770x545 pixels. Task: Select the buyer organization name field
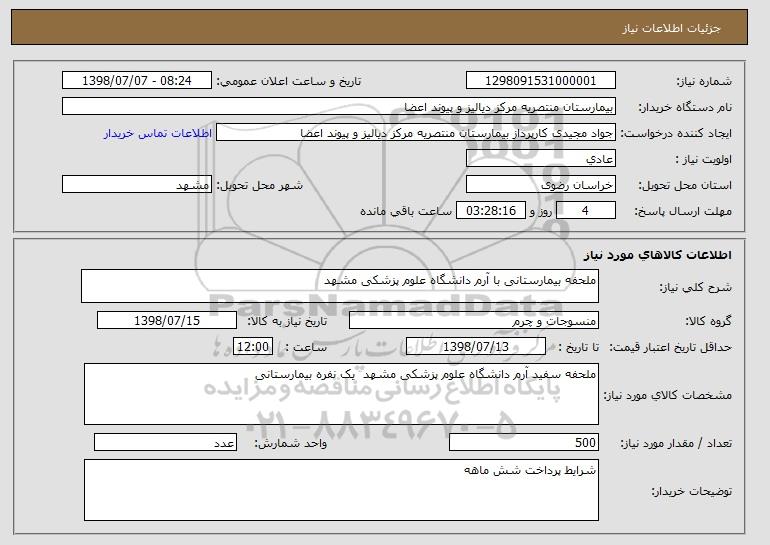coord(339,107)
